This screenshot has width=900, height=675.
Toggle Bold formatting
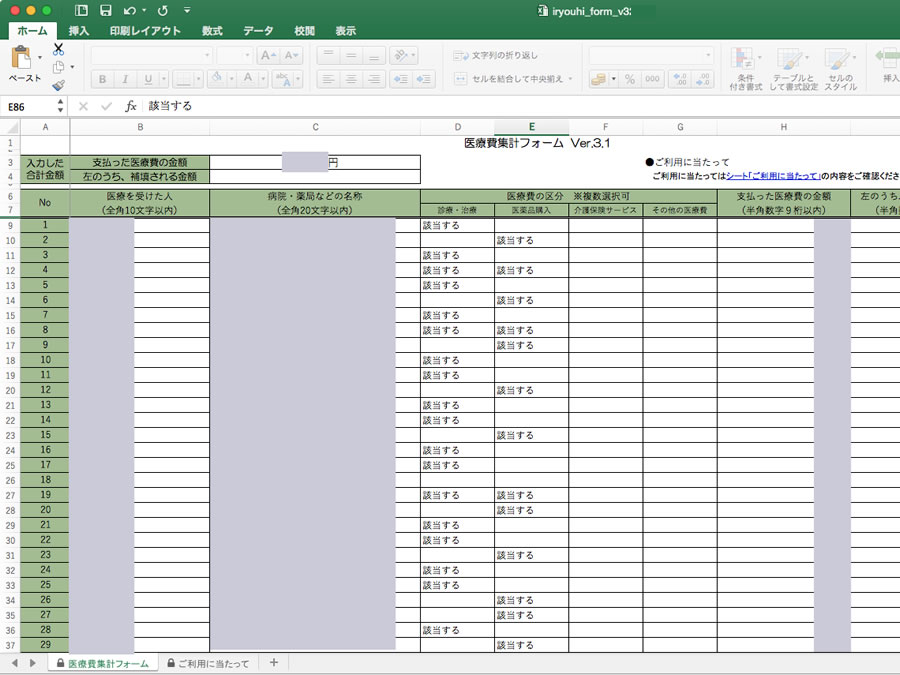pyautogui.click(x=102, y=79)
